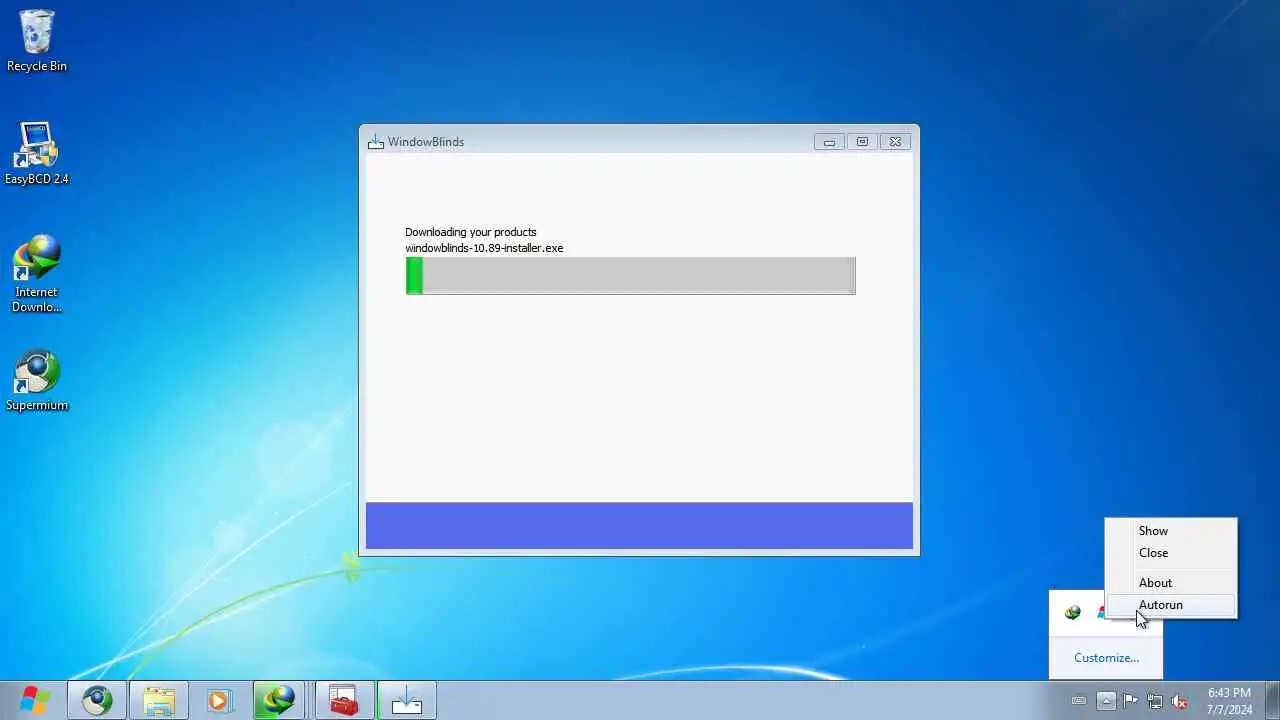Click the Show desktop strip by the clock
The image size is (1280, 720).
click(1272, 700)
